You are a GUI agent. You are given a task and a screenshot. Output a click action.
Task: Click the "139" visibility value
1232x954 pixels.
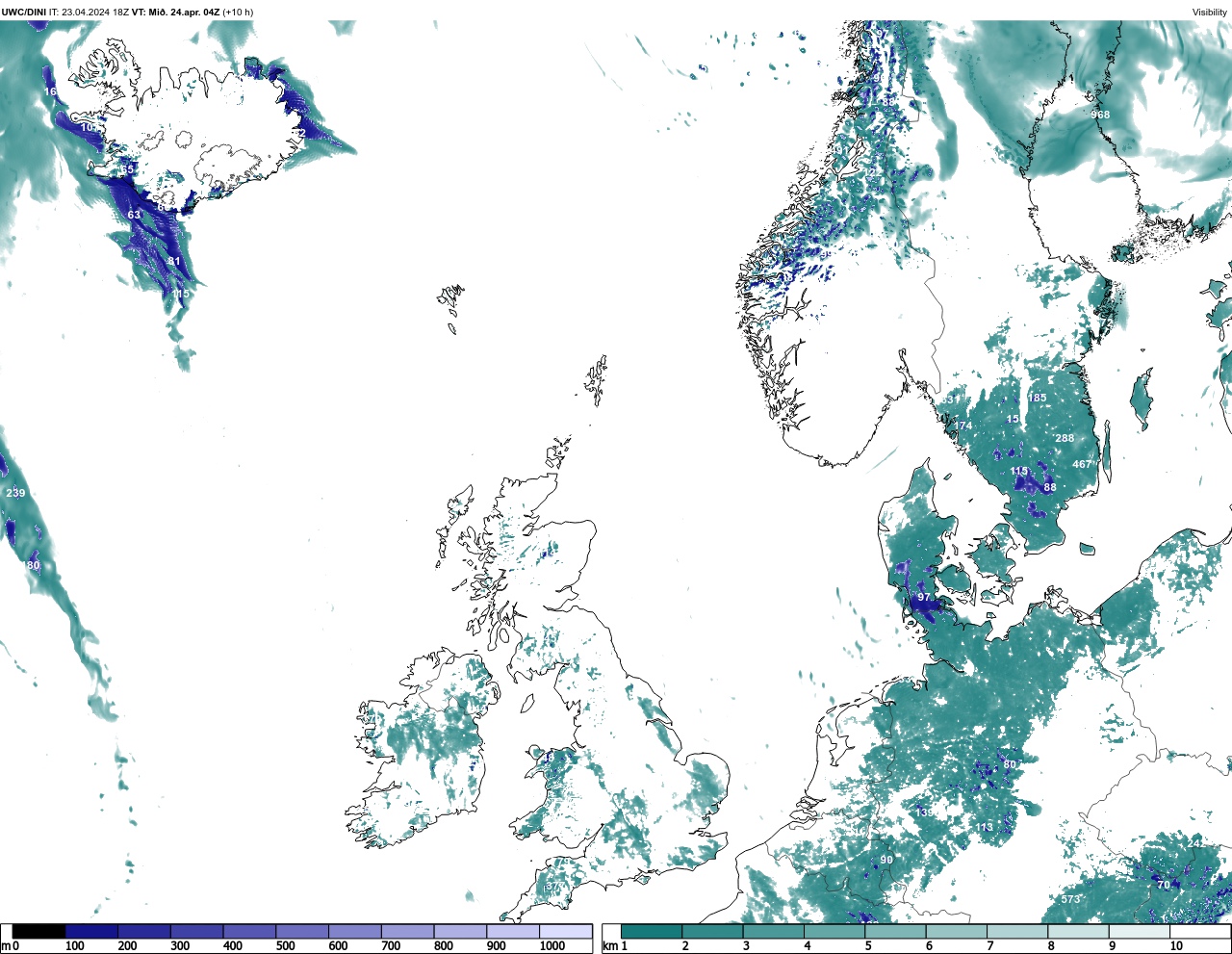[924, 812]
